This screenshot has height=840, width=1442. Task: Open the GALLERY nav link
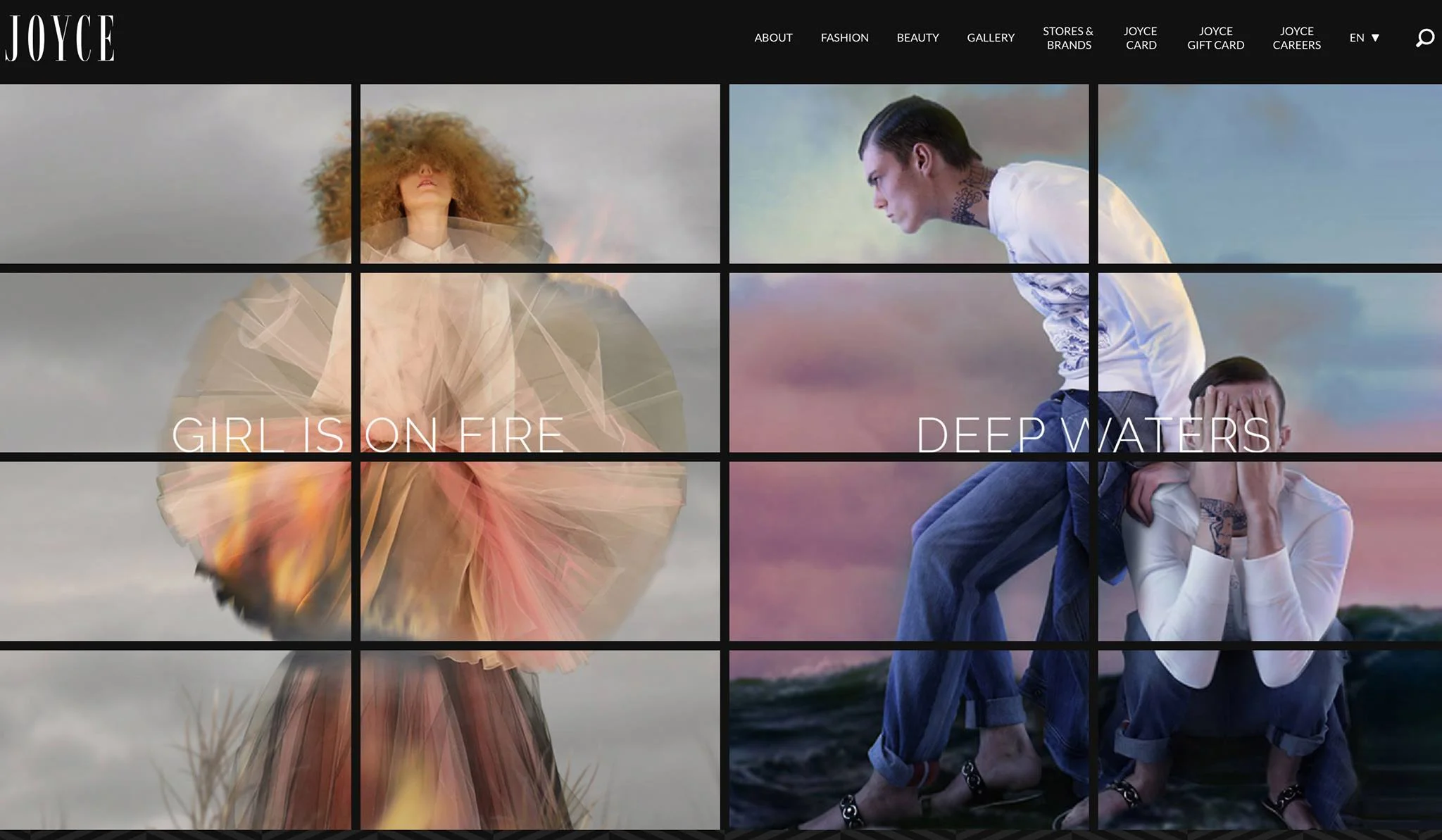point(990,38)
